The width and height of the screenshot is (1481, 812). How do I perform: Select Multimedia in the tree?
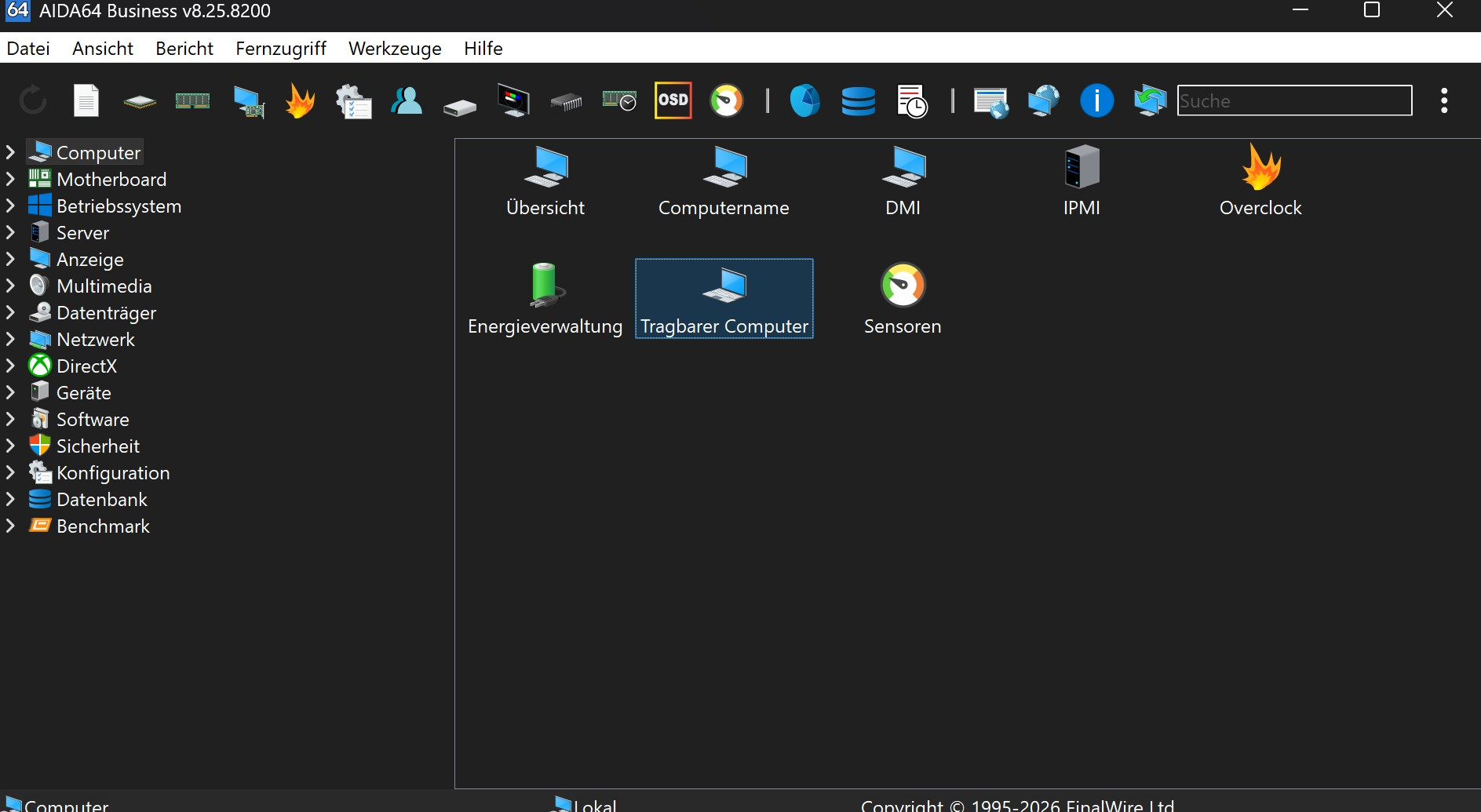pyautogui.click(x=104, y=286)
